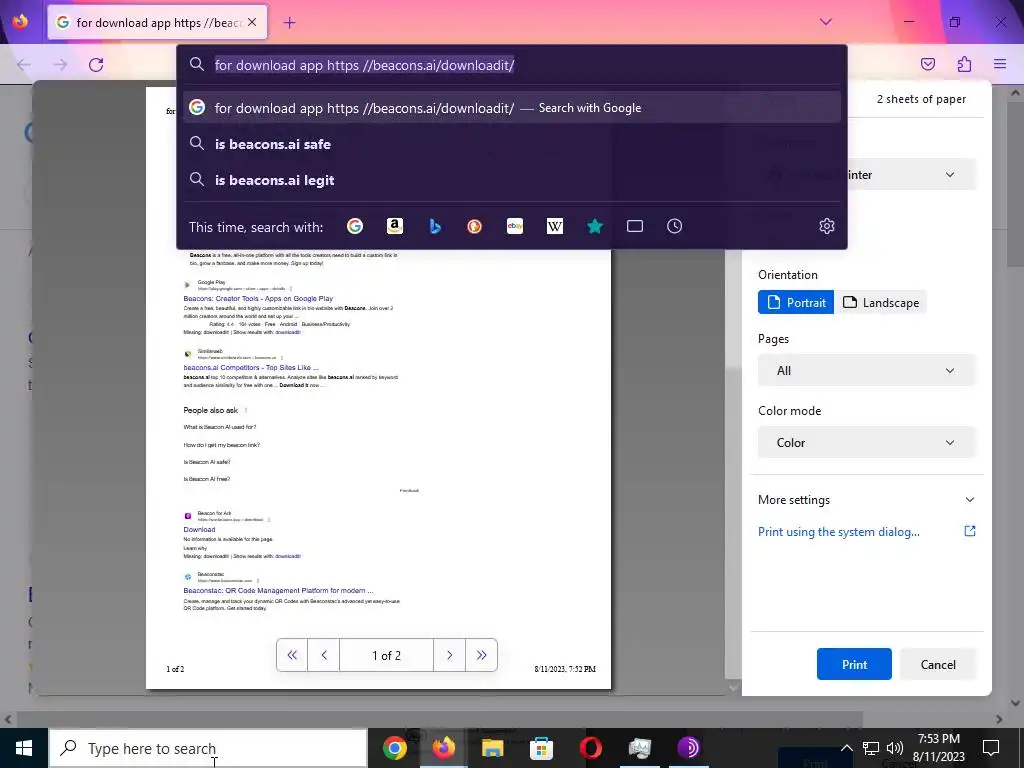
Task: Jump to last page of print preview
Action: (481, 655)
